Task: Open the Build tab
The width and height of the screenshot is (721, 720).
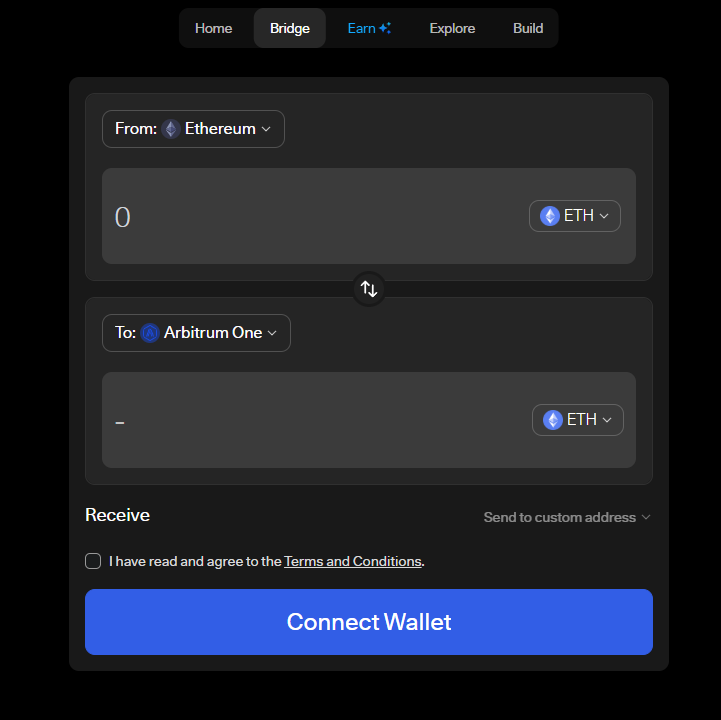Action: tap(528, 28)
